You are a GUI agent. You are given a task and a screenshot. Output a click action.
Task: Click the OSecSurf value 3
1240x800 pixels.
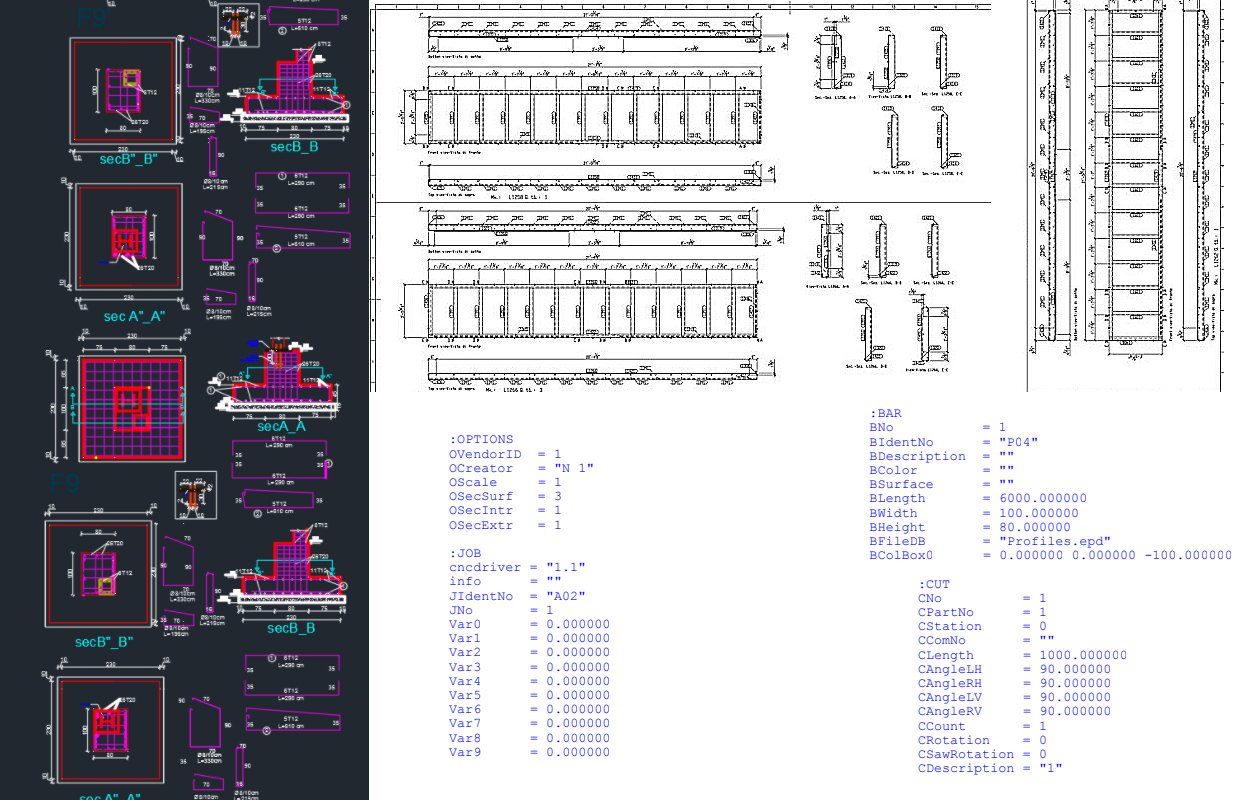(557, 496)
